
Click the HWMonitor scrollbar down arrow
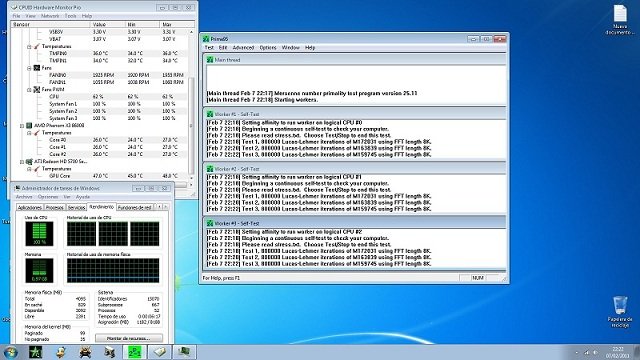[191, 178]
